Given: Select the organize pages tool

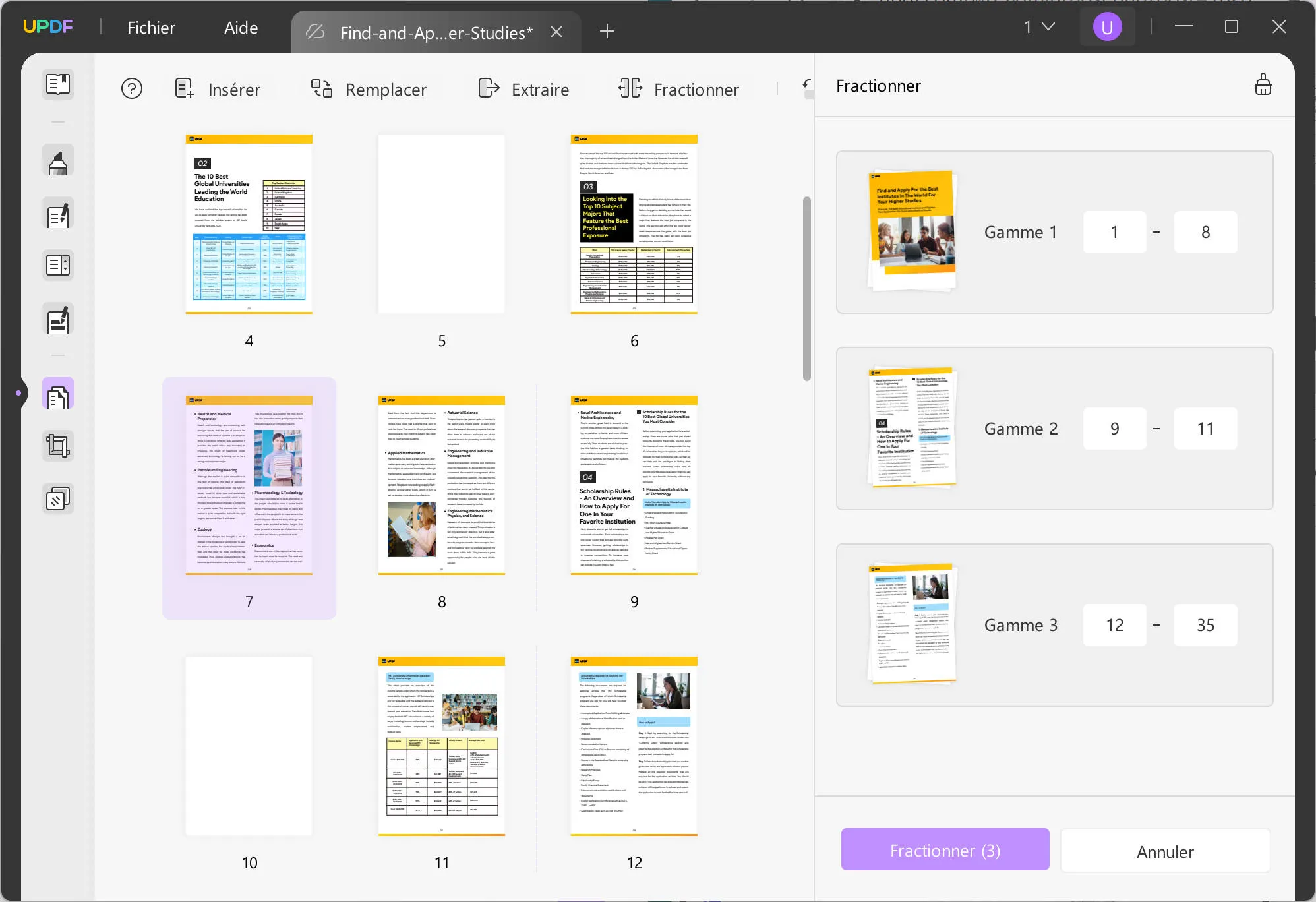Looking at the screenshot, I should [x=58, y=394].
